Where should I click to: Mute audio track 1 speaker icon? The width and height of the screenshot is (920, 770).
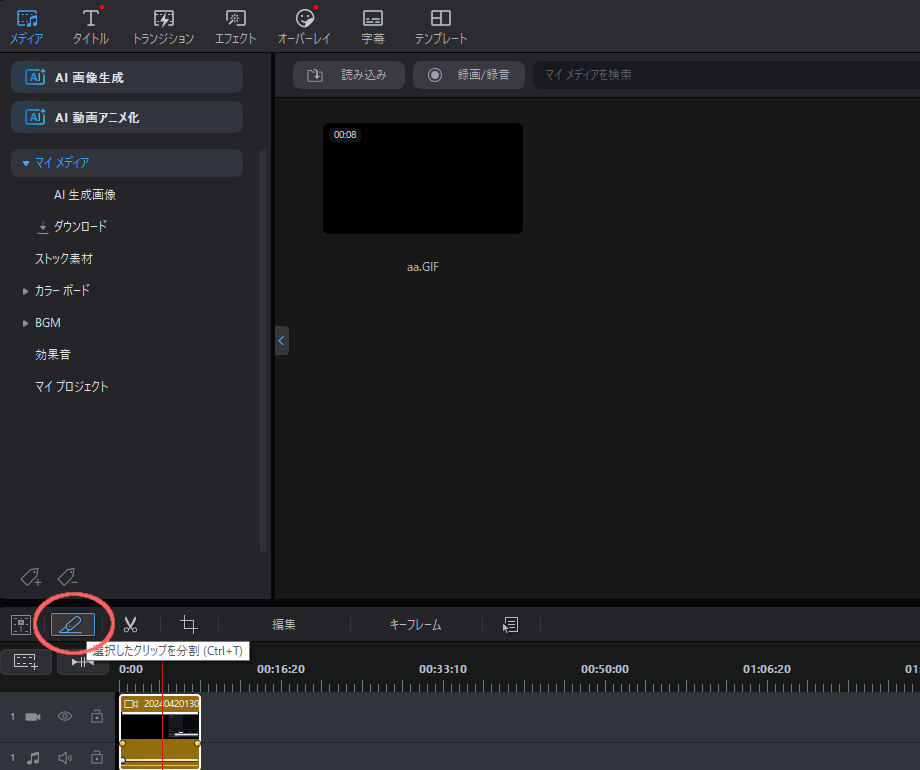[65, 757]
